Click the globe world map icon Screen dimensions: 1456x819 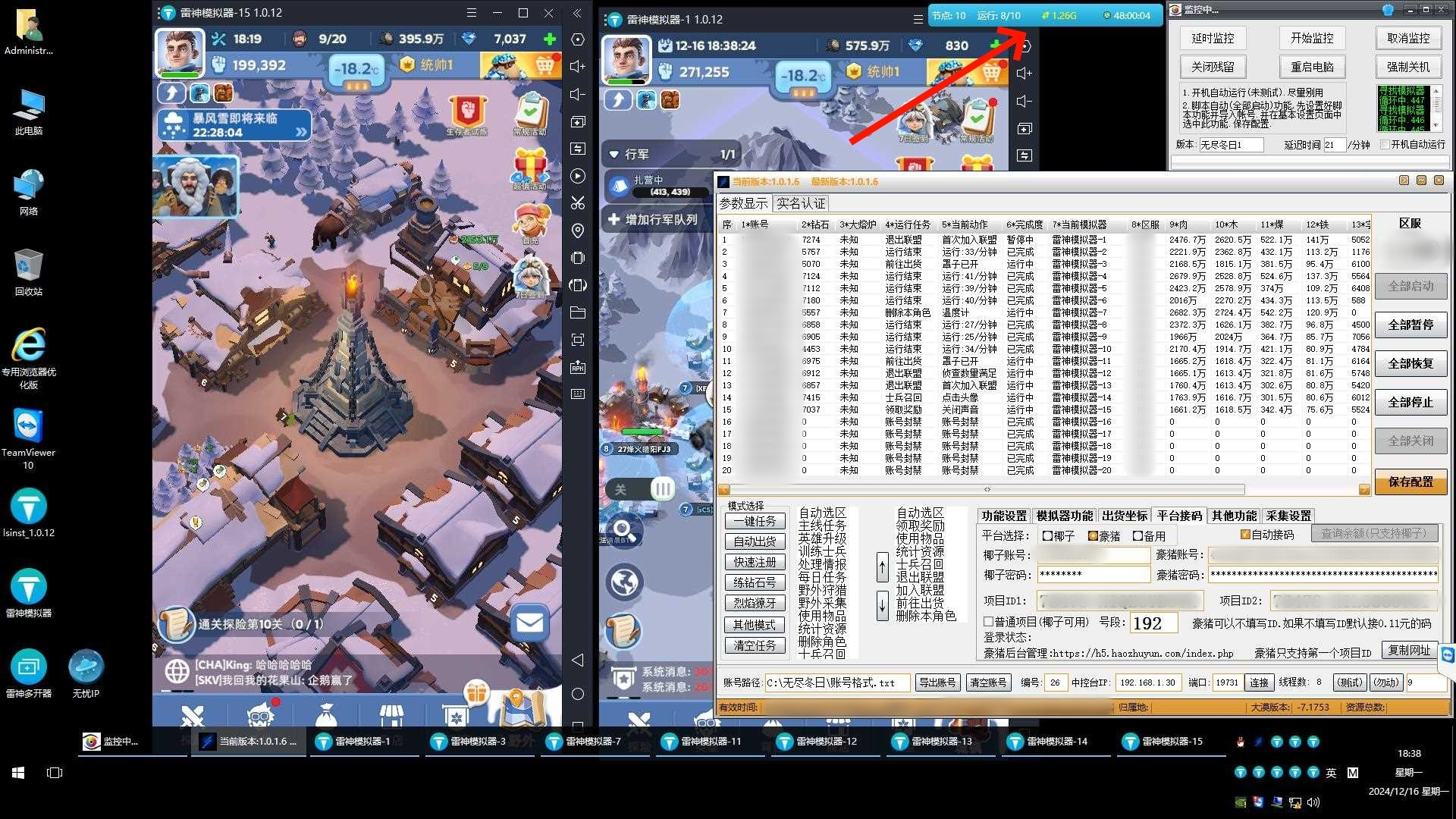pyautogui.click(x=625, y=582)
